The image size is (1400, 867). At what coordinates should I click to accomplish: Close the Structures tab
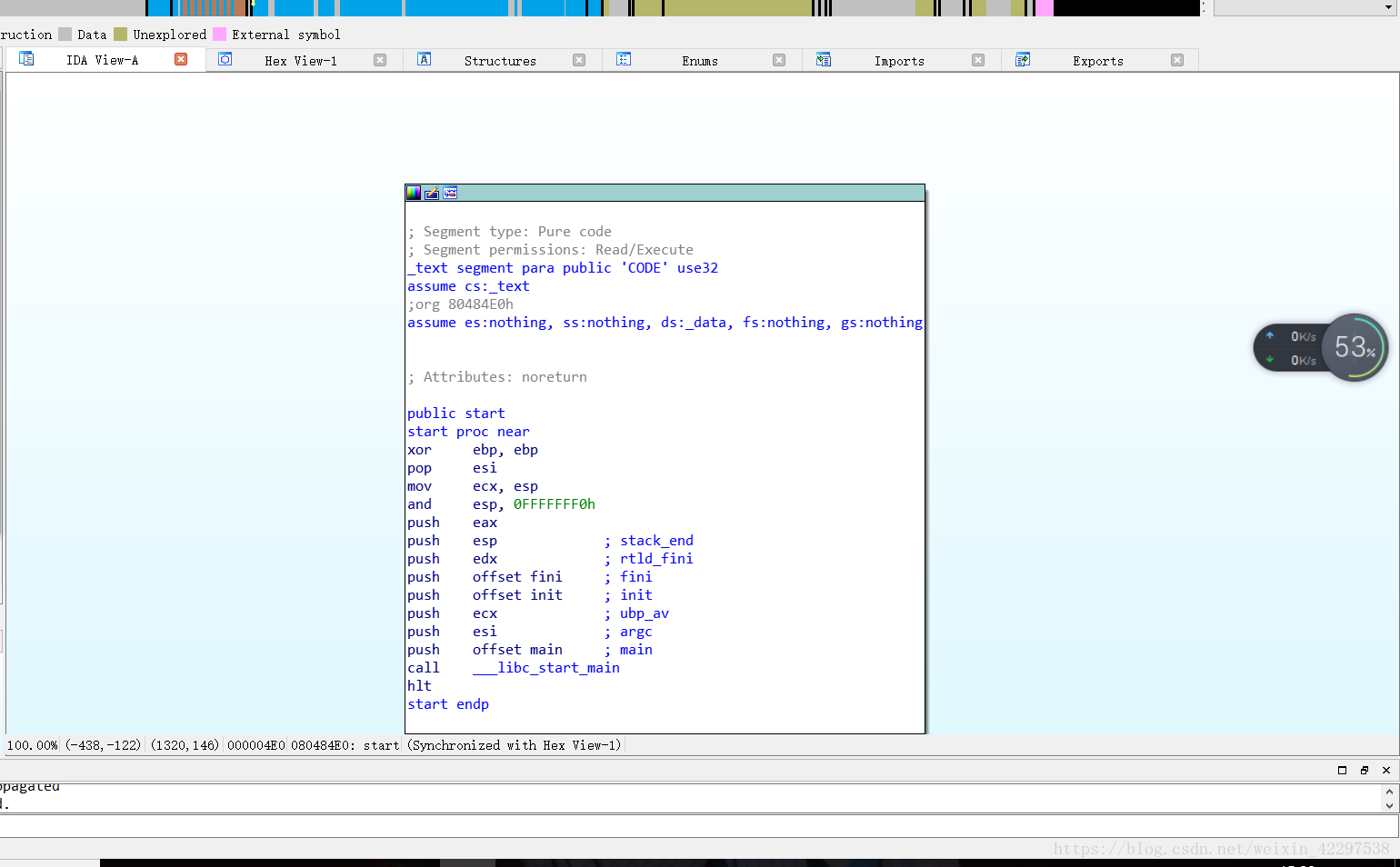579,60
